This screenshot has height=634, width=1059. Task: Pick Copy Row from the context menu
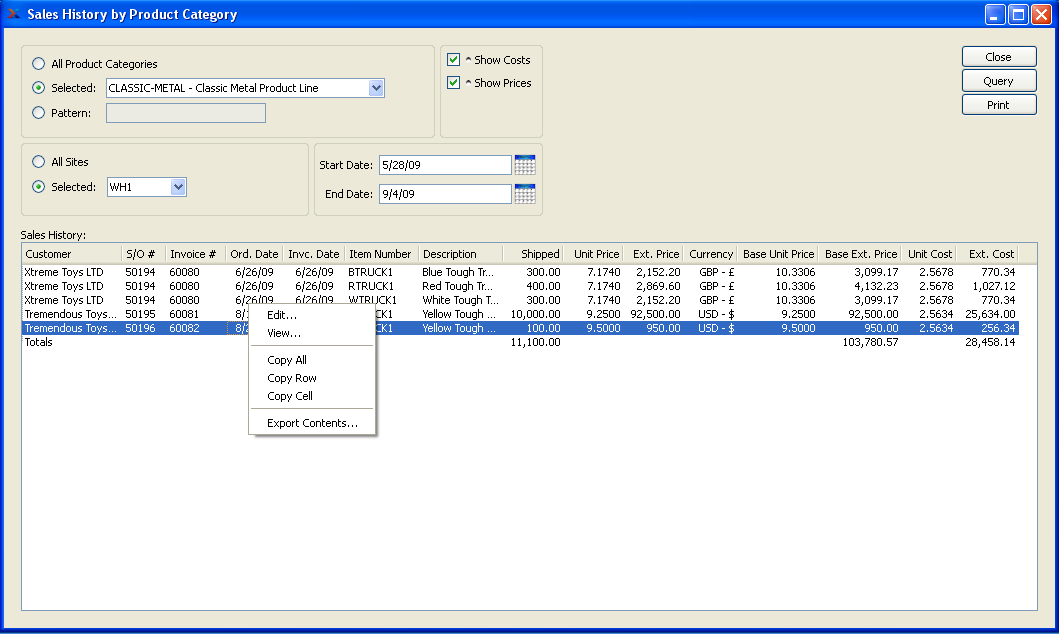[292, 378]
